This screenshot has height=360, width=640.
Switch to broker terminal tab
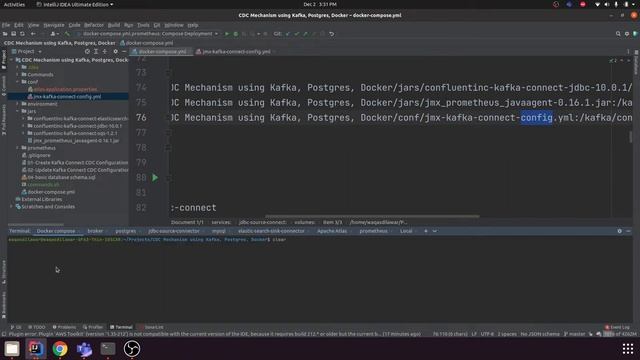tap(95, 231)
